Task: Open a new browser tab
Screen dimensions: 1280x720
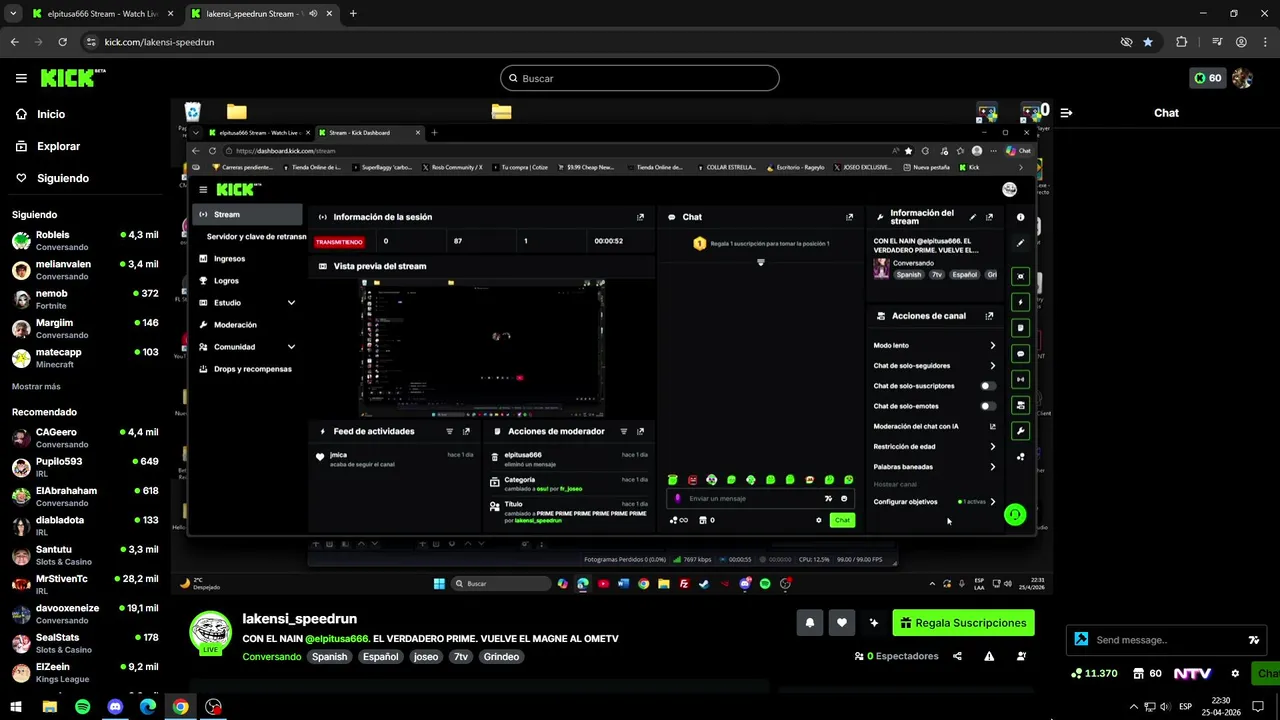Action: click(353, 14)
